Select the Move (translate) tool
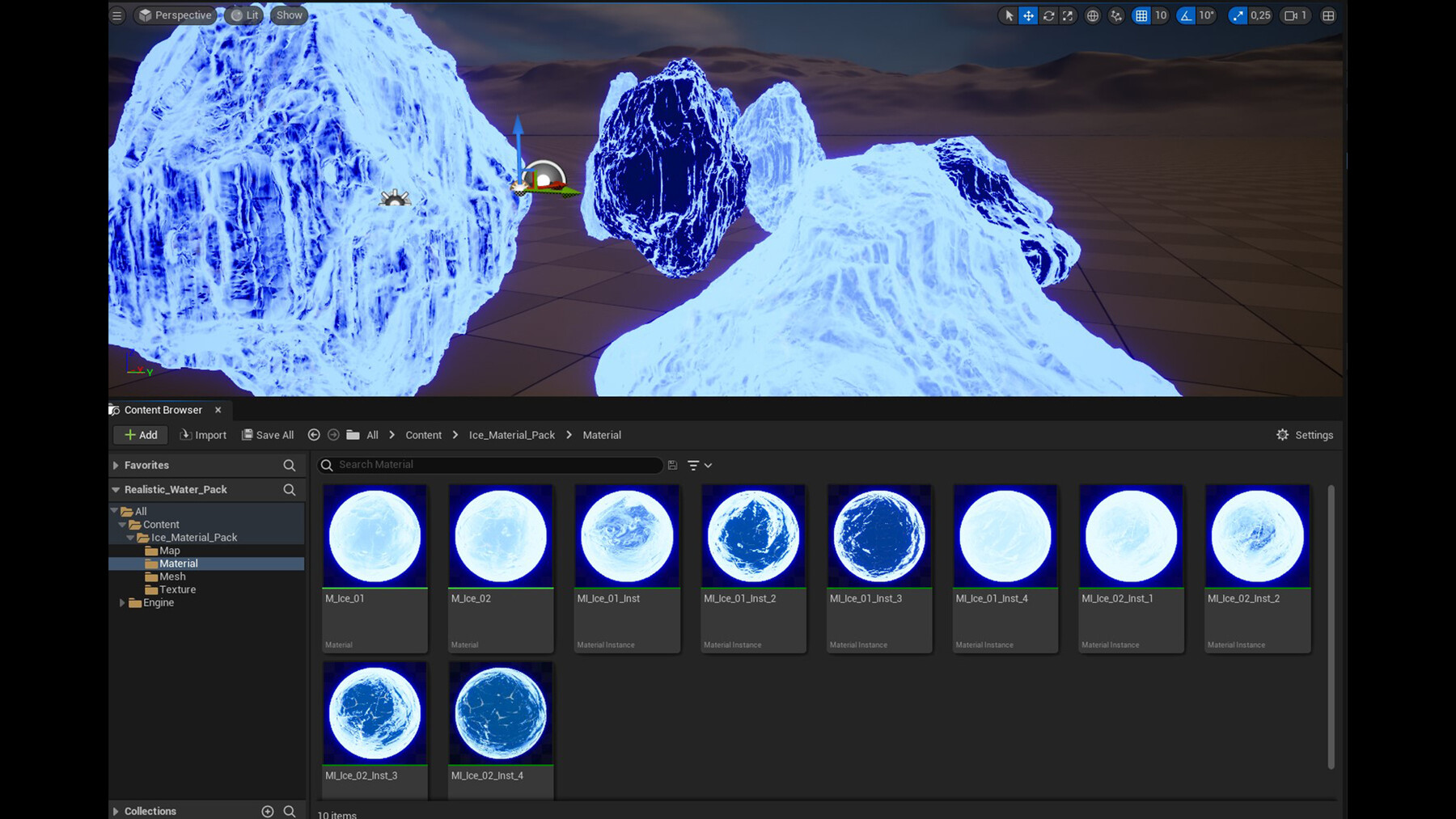This screenshot has height=819, width=1456. pyautogui.click(x=1028, y=15)
